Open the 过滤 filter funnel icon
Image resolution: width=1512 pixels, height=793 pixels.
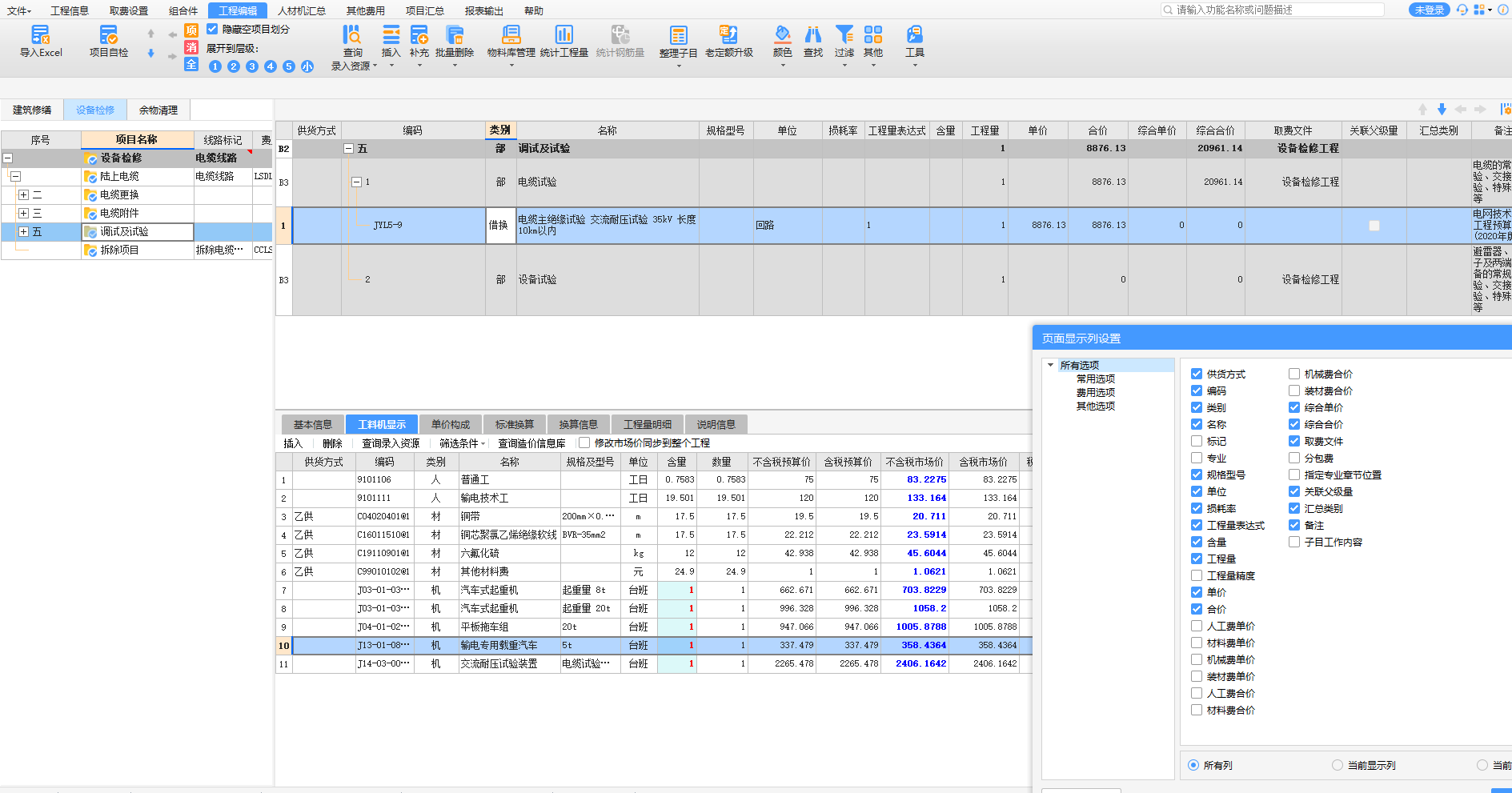click(844, 34)
